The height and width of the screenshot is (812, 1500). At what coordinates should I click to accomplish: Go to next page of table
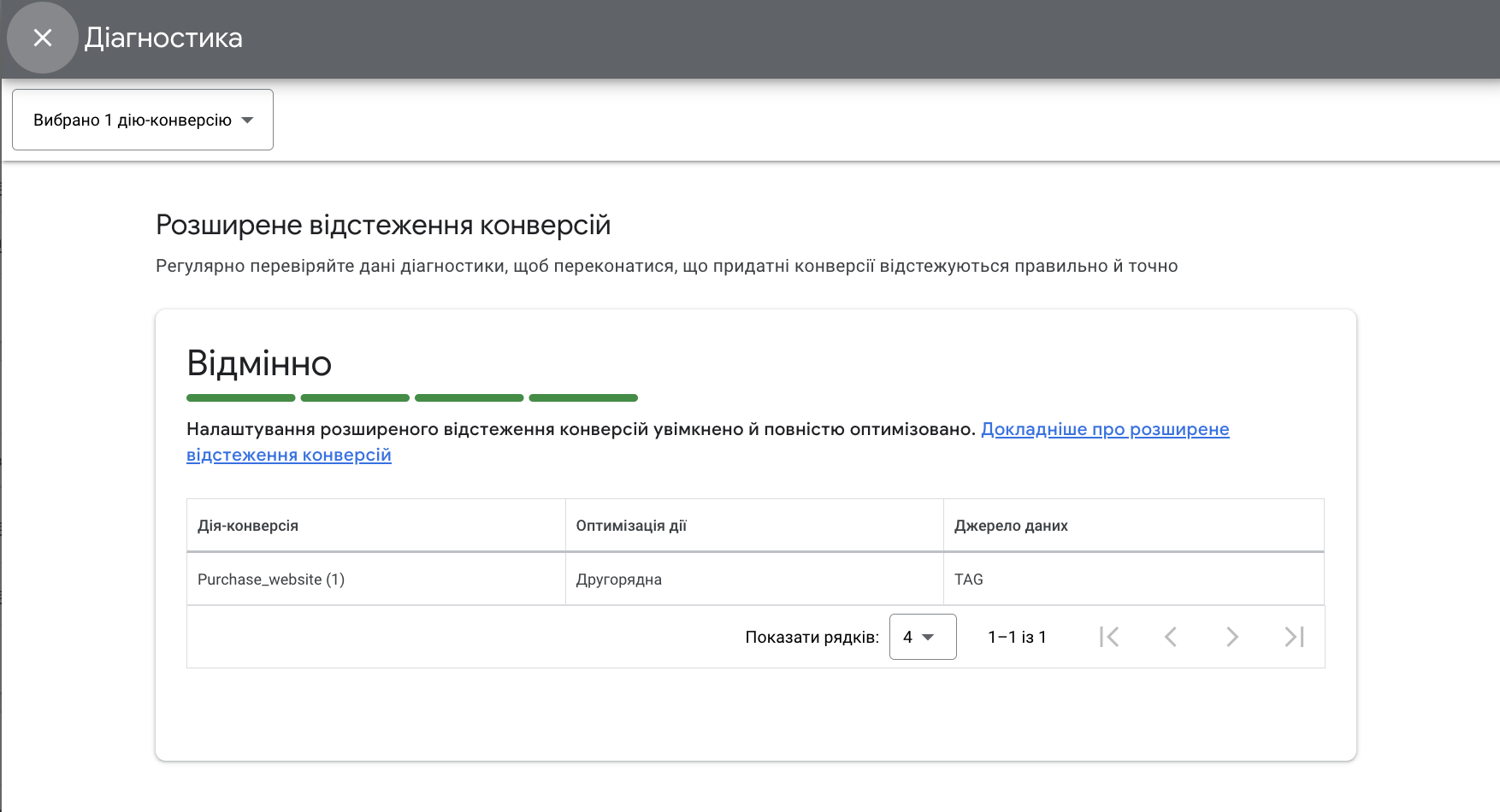(x=1232, y=637)
